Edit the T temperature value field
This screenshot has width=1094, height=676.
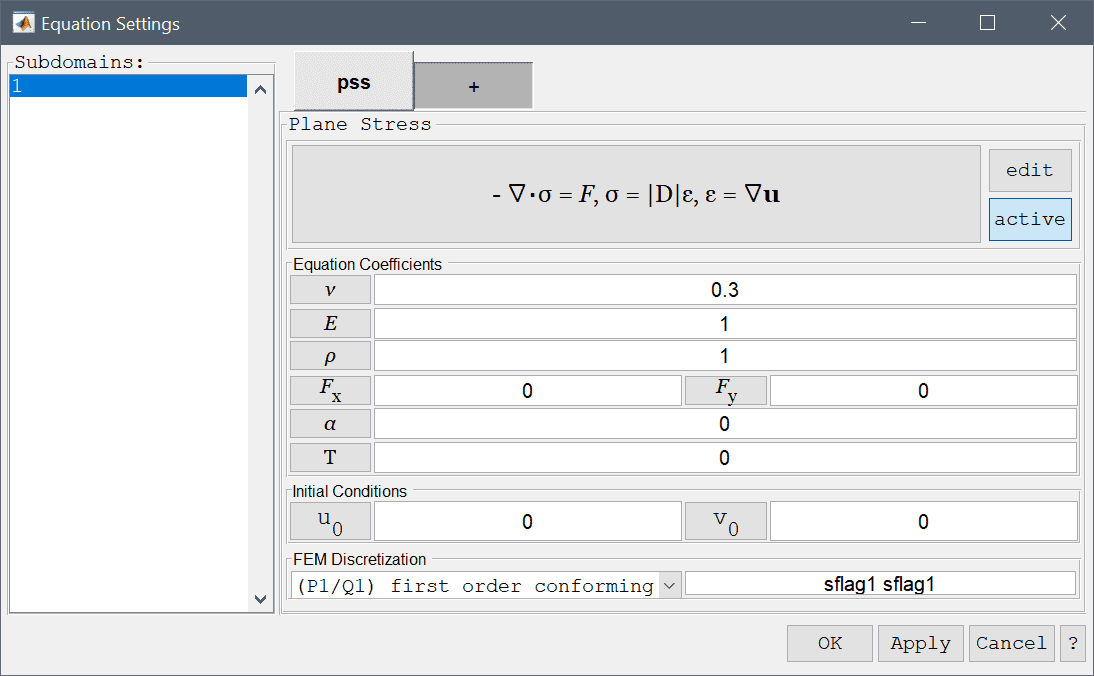point(725,458)
